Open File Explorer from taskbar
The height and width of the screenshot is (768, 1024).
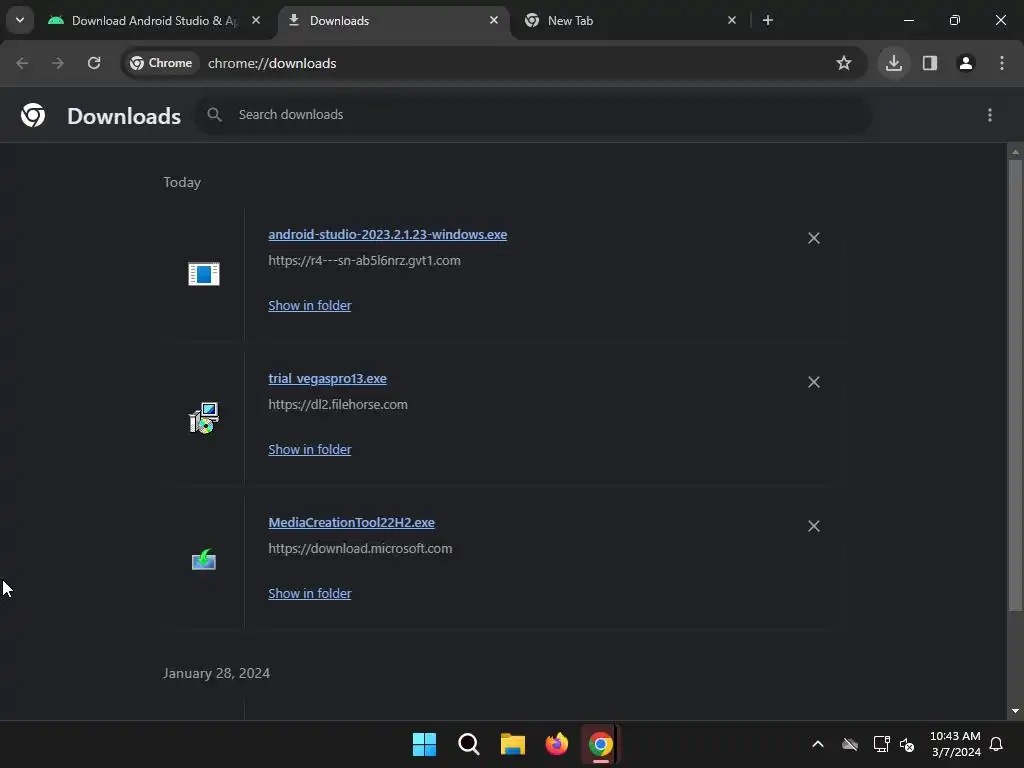(x=513, y=744)
